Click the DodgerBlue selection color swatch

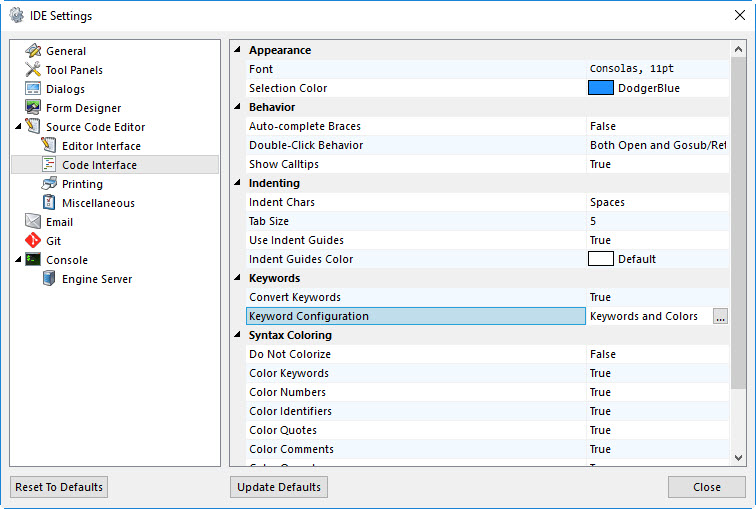click(600, 88)
